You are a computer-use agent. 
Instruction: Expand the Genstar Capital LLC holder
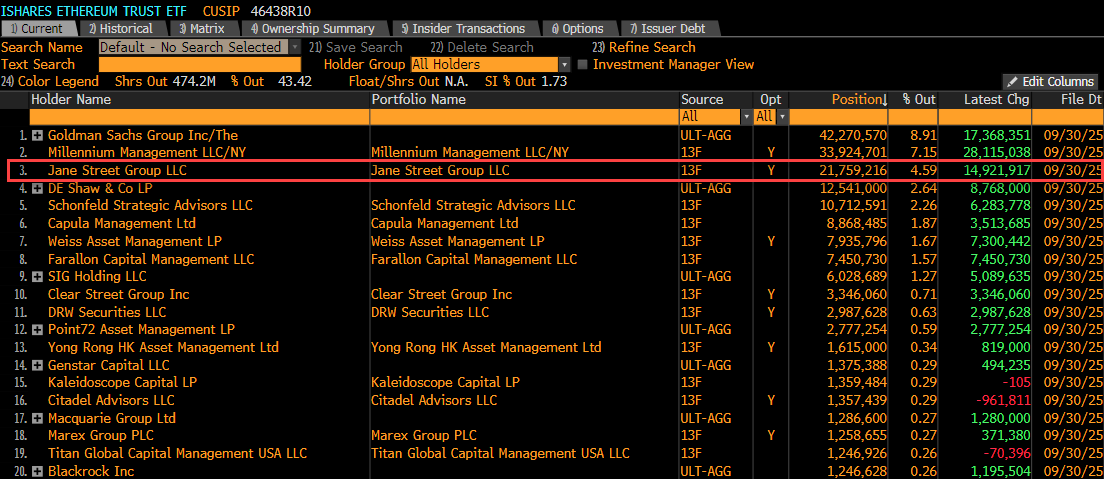[37, 366]
